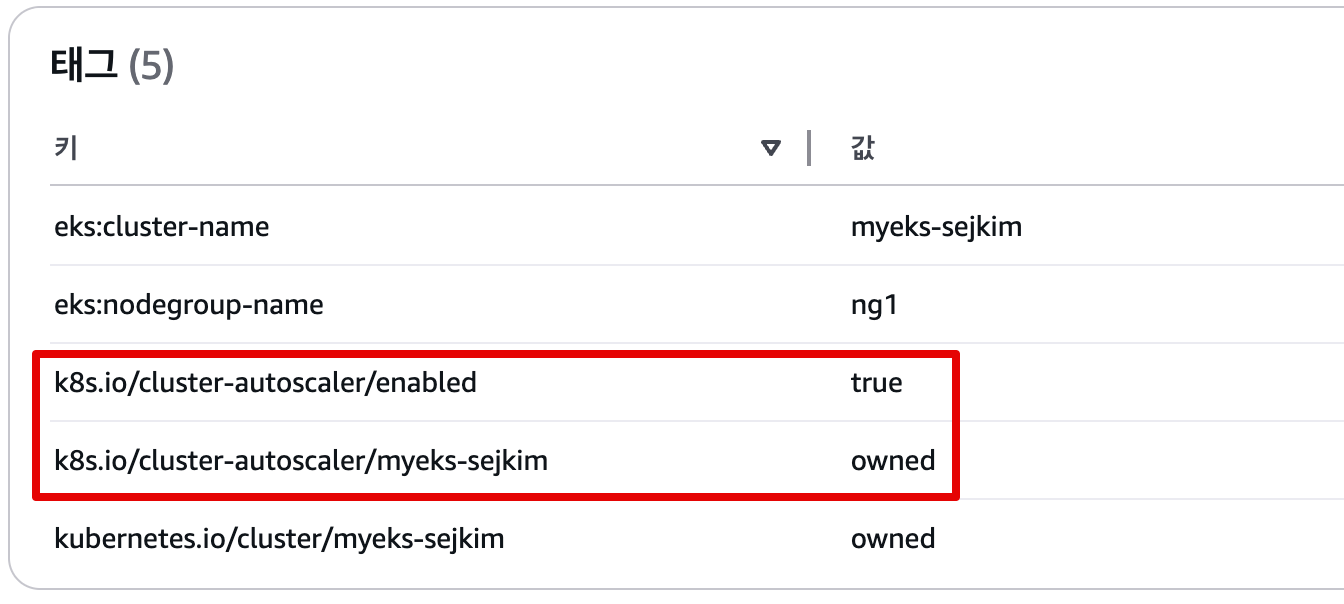This screenshot has width=1344, height=604.
Task: Select the kubernetes.io/cluster/myeks-sejkim key
Action: point(279,539)
